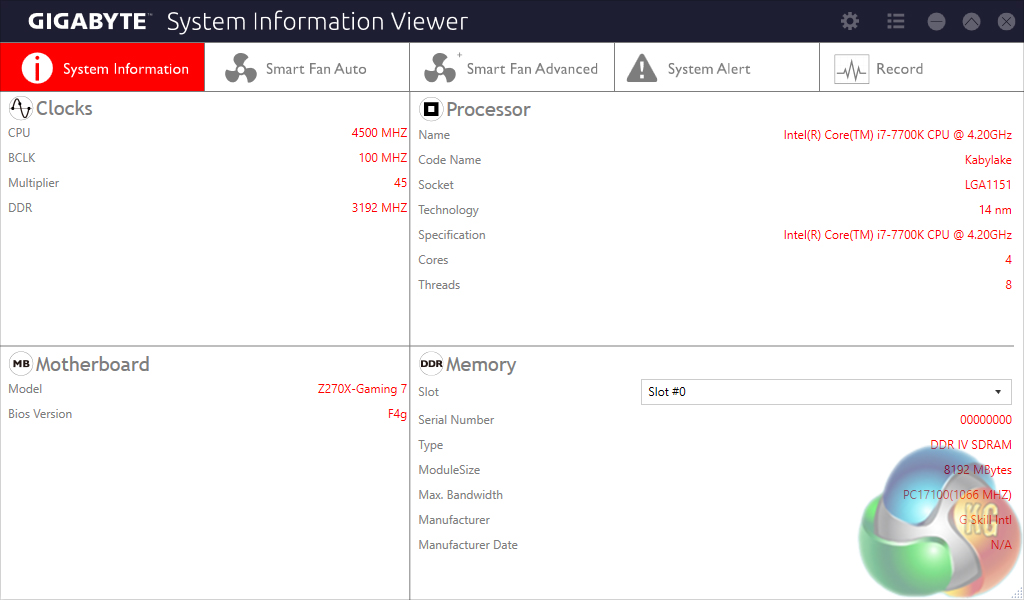Click the GIGABYTE logo
1024x600 pixels.
87,21
